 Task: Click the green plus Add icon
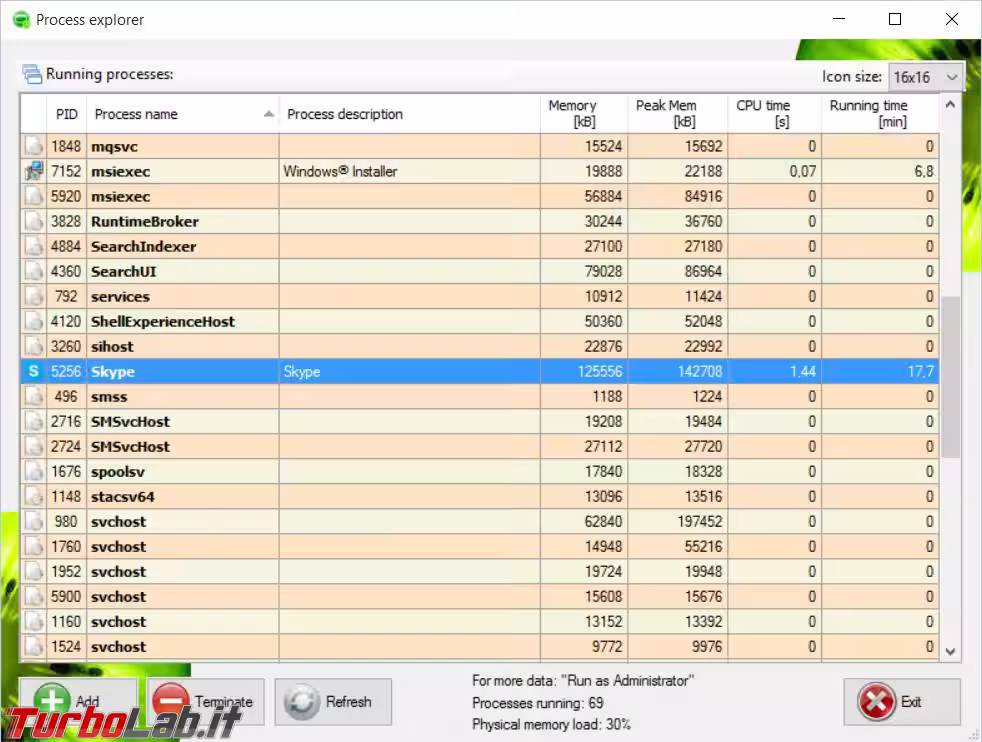coord(52,702)
